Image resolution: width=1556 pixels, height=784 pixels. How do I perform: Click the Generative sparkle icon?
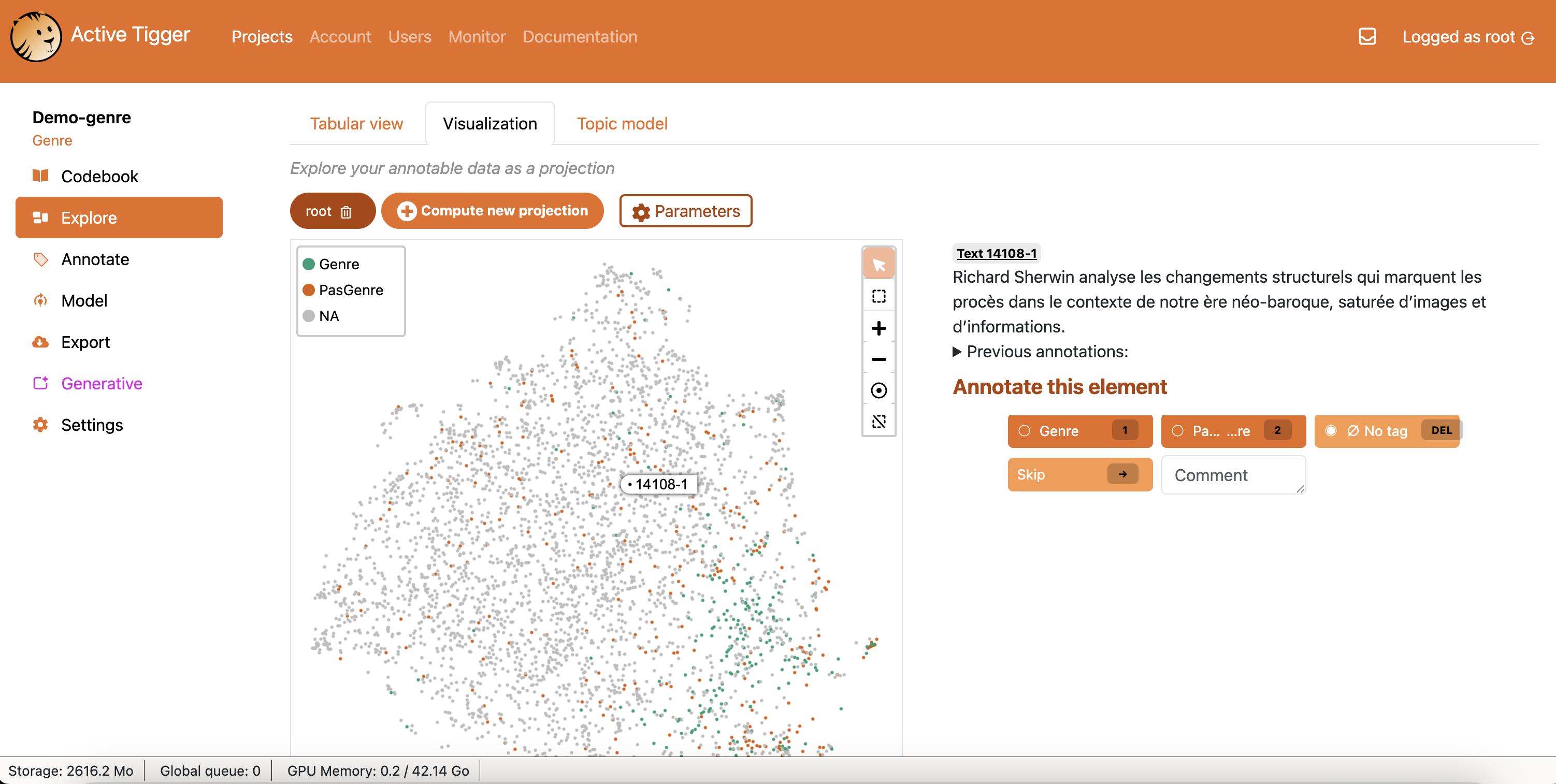tap(40, 383)
